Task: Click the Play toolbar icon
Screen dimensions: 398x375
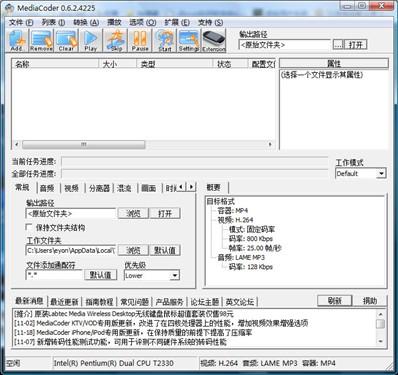Action: (x=90, y=40)
